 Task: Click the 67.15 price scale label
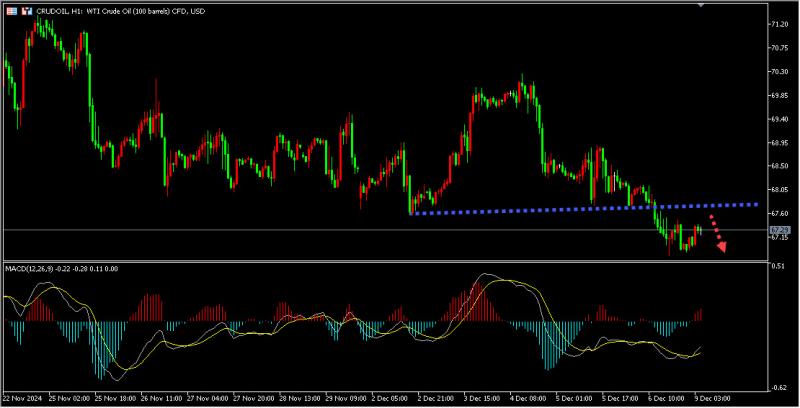tap(779, 238)
